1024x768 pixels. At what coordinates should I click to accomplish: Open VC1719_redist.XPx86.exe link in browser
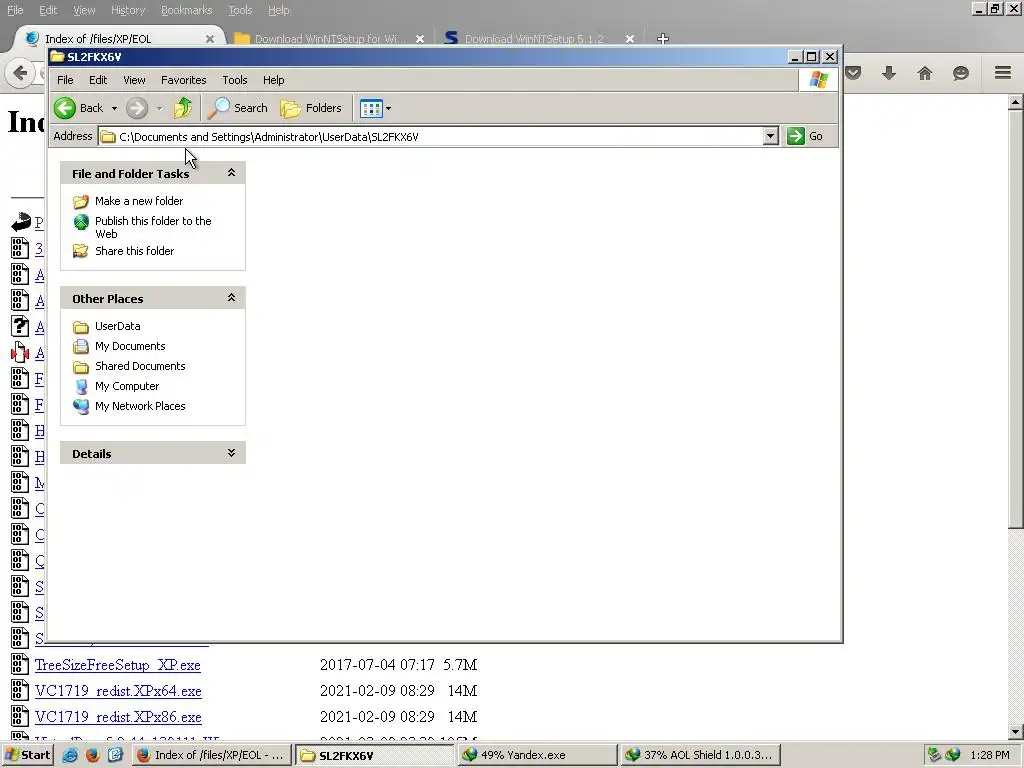pos(118,717)
